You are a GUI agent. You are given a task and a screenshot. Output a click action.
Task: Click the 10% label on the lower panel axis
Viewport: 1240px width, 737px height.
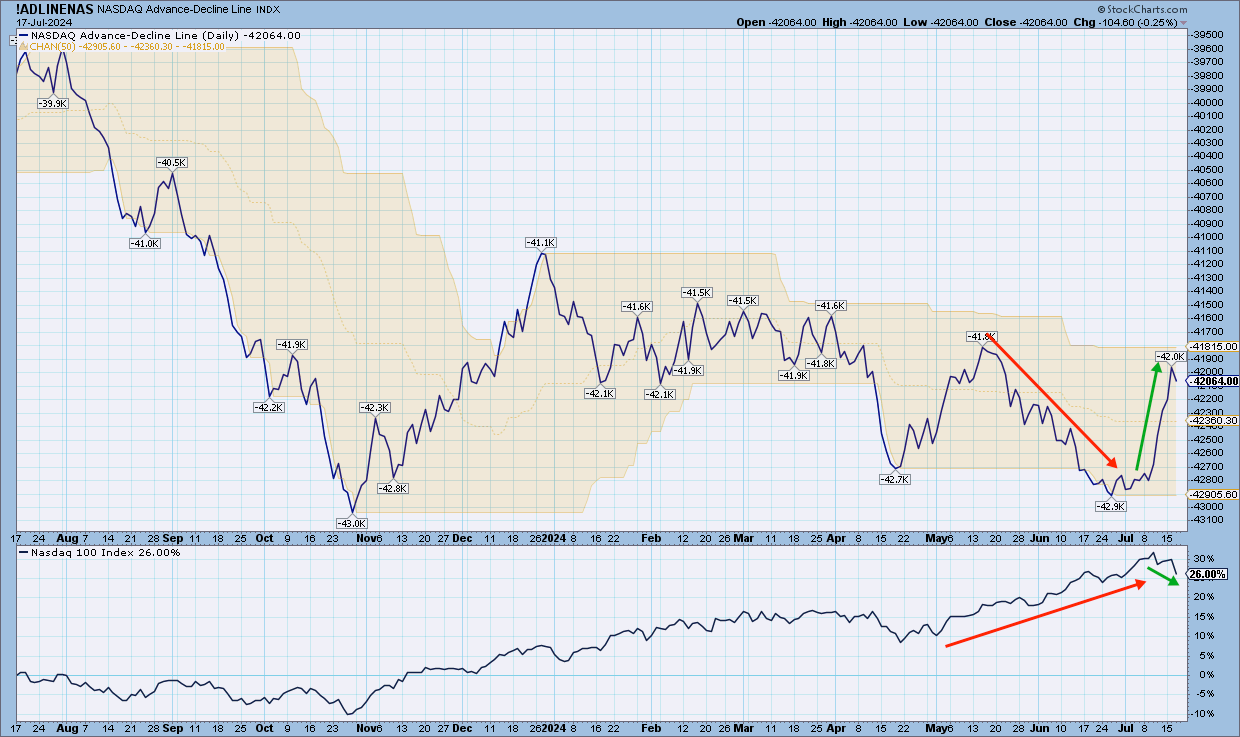tap(1203, 635)
